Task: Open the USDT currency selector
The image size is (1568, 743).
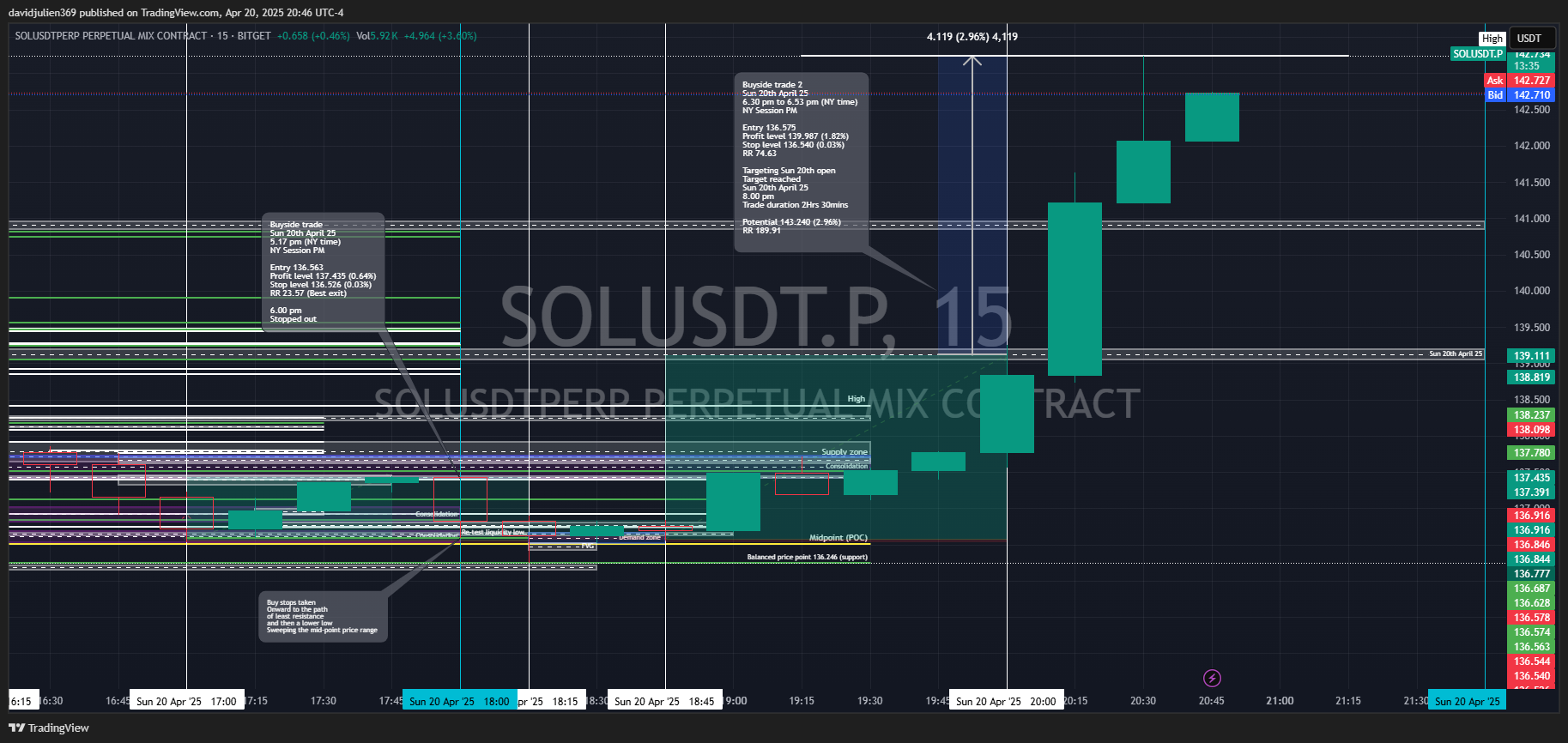Action: (x=1533, y=39)
